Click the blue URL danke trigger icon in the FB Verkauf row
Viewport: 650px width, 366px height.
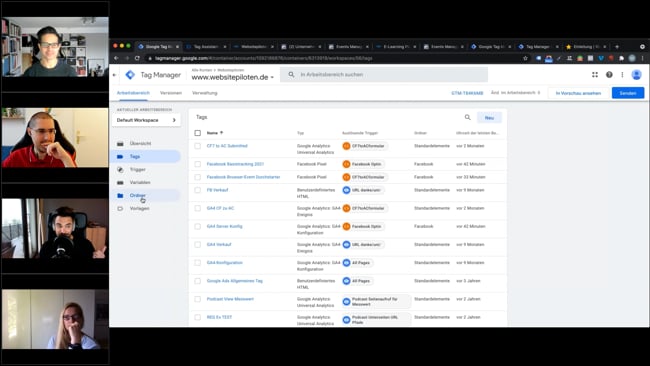click(x=347, y=190)
